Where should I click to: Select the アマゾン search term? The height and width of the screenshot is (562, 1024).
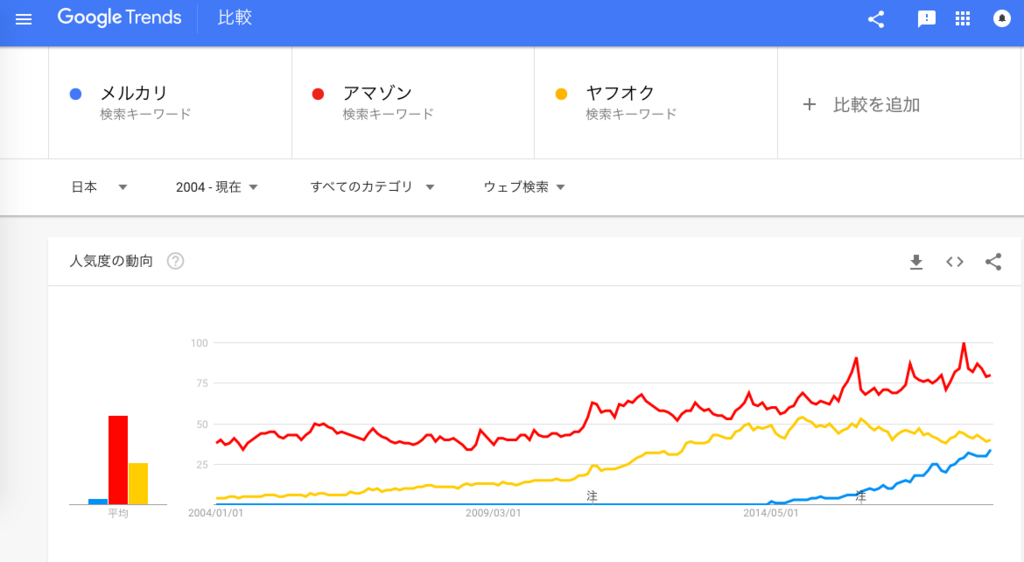(377, 93)
